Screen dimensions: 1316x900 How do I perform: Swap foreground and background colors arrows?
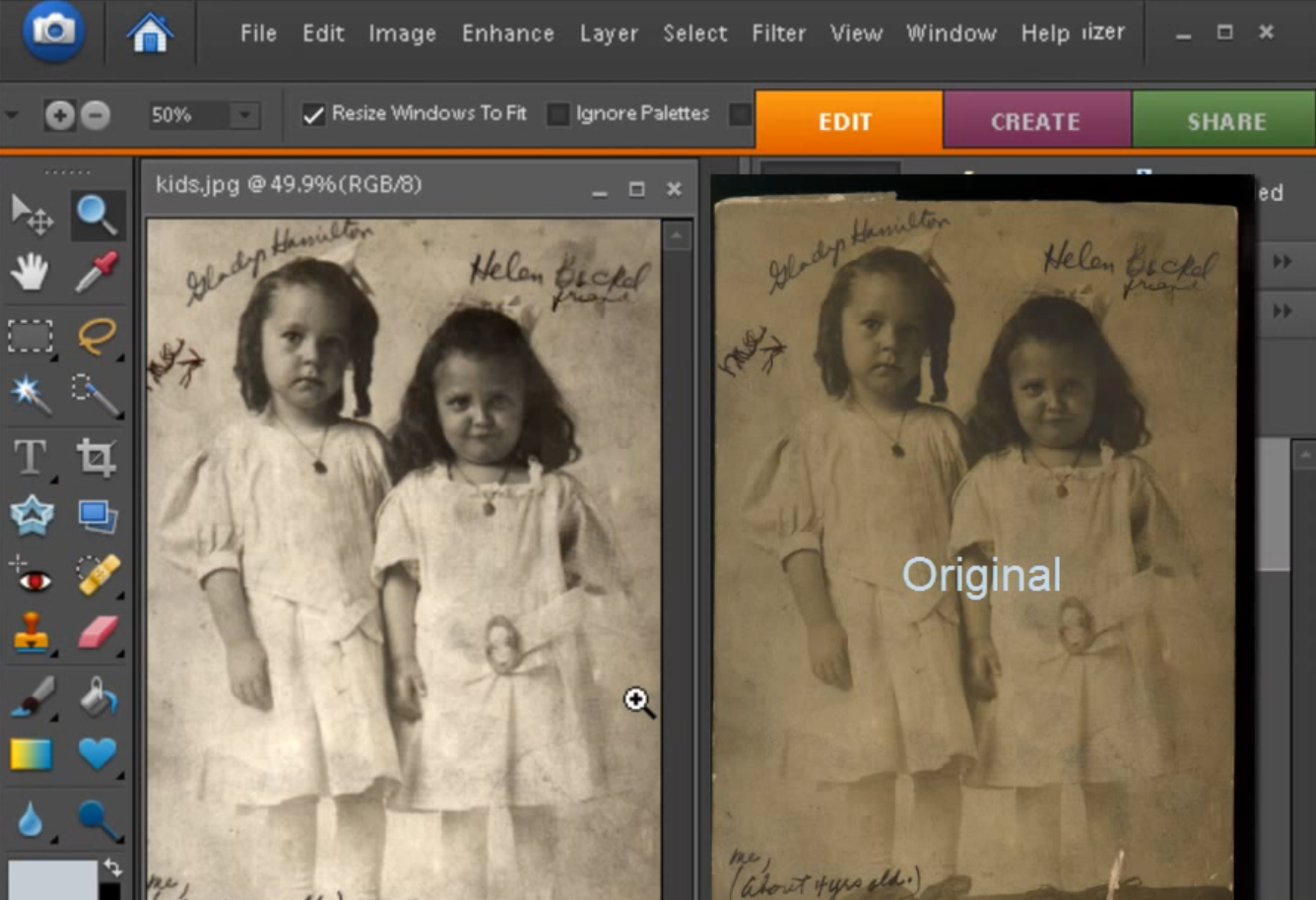pyautogui.click(x=112, y=868)
